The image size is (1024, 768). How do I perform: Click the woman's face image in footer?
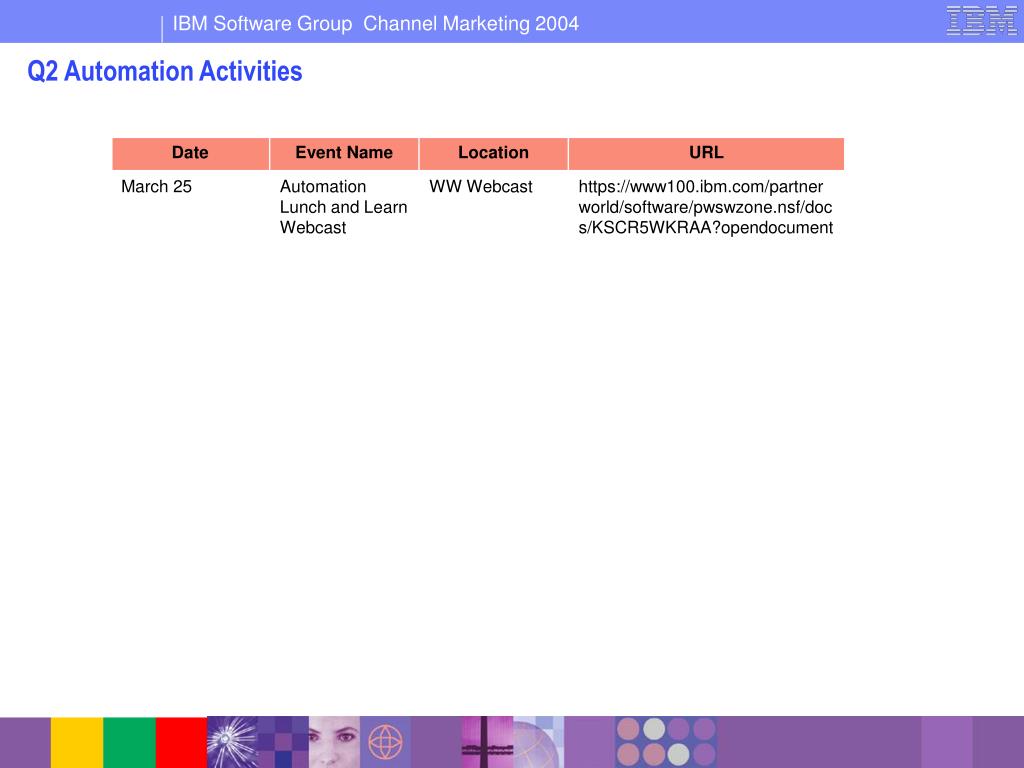coord(334,743)
